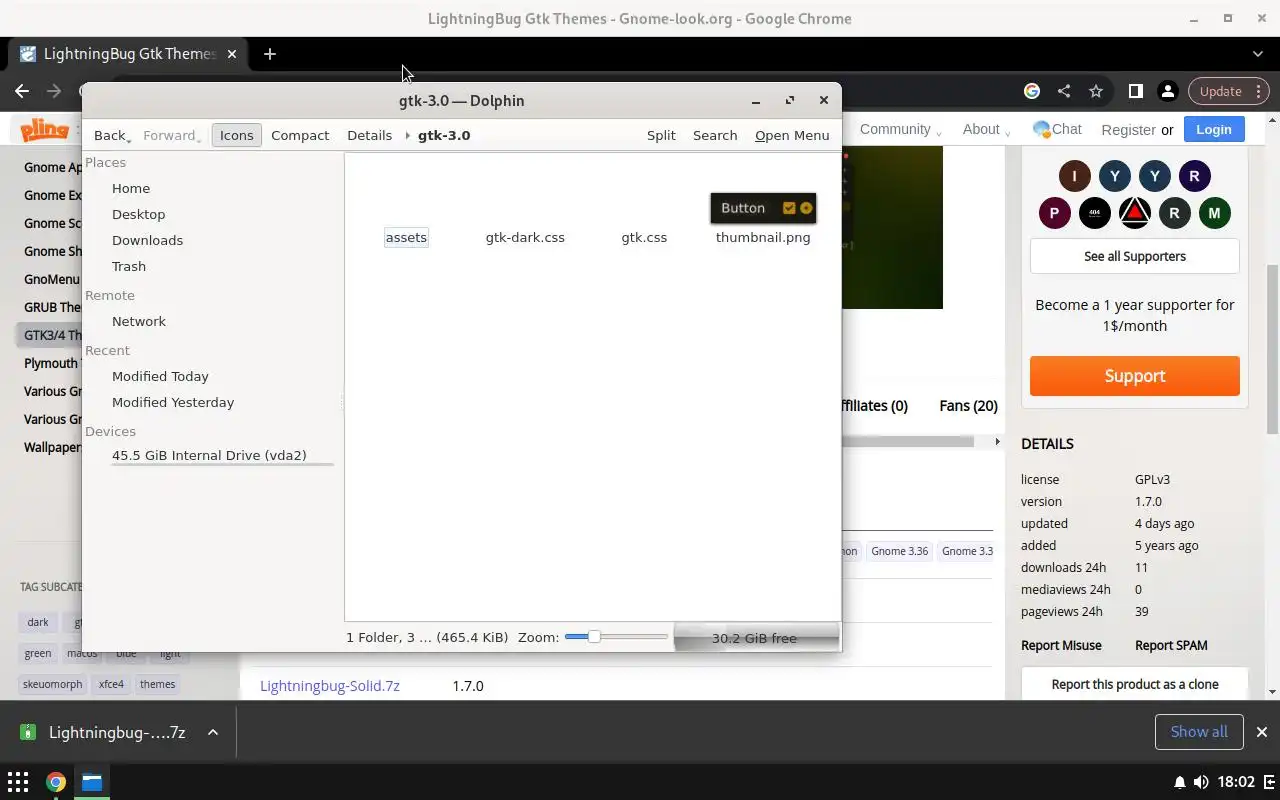Screen dimensions: 1280x800
Task: Open the About dropdown menu
Action: 985,129
